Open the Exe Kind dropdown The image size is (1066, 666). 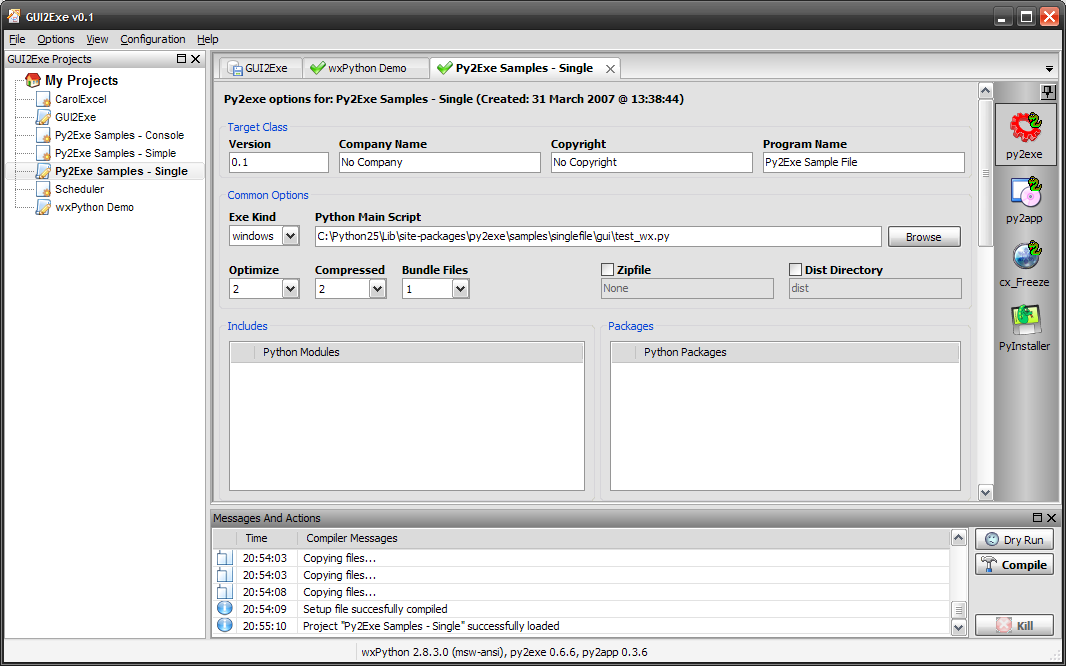point(290,237)
